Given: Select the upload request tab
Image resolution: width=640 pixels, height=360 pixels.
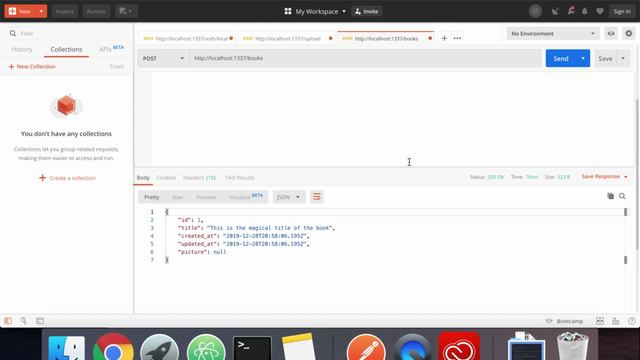Looking at the screenshot, I should coord(287,38).
